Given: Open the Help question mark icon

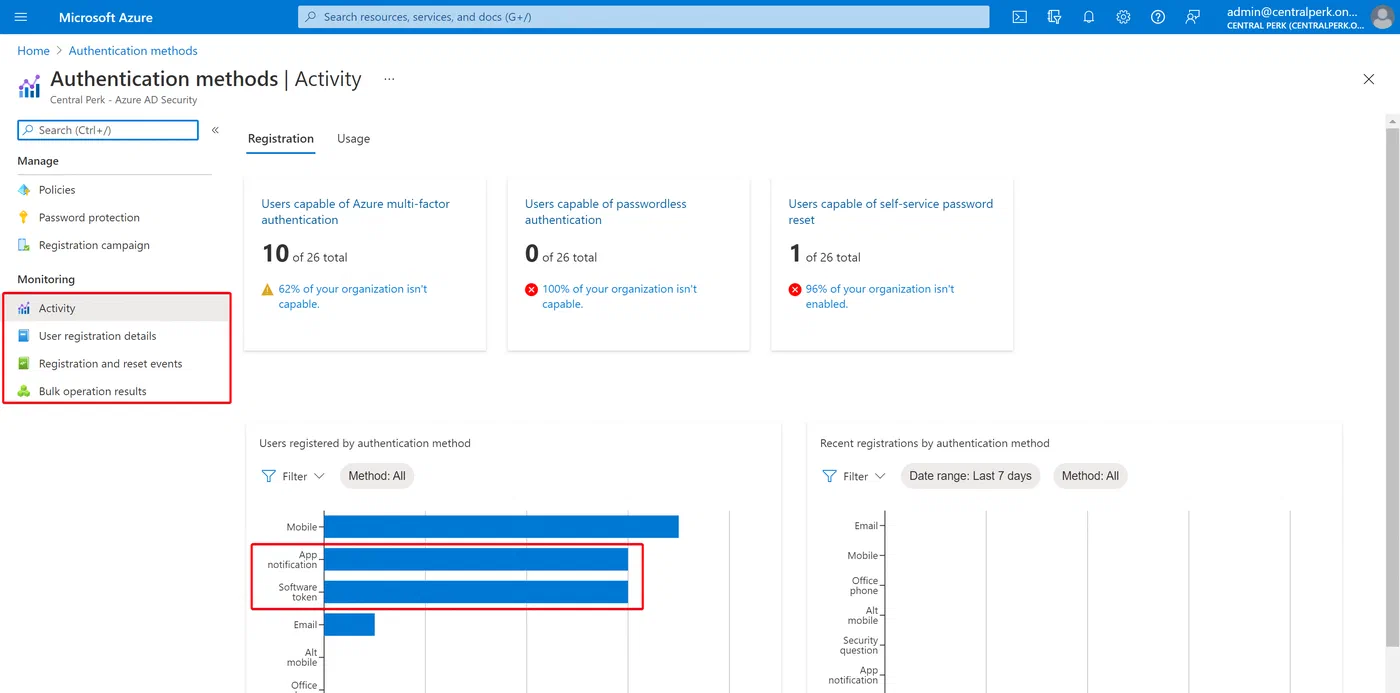Looking at the screenshot, I should (1158, 17).
